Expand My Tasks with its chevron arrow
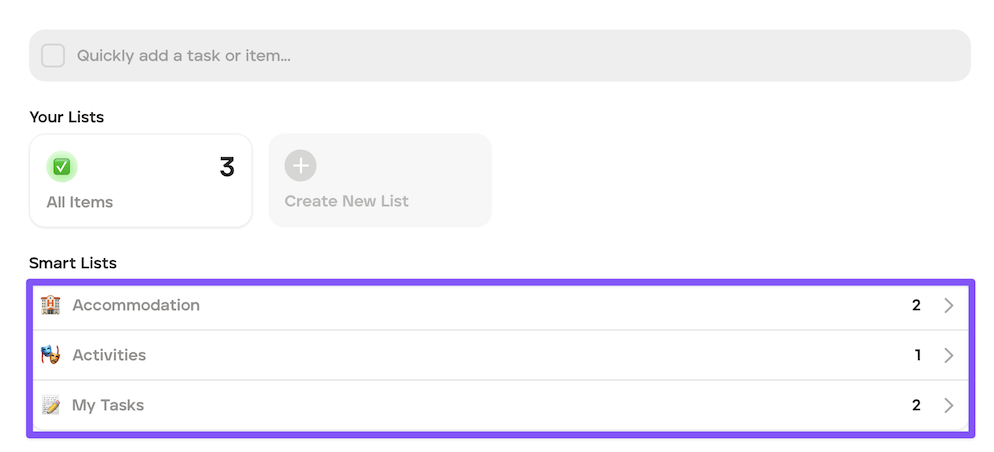The image size is (994, 452). tap(948, 406)
